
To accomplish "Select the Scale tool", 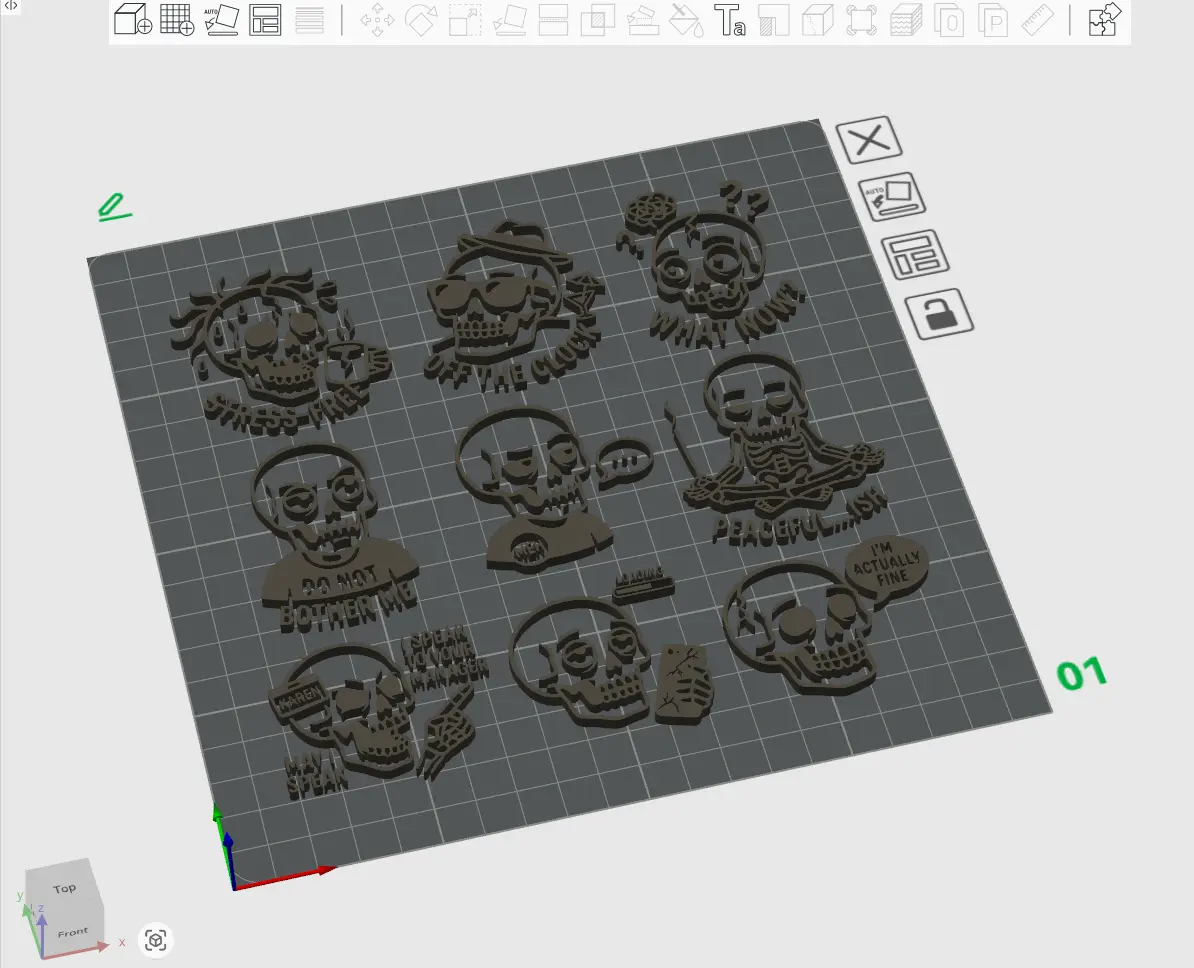I will point(465,20).
